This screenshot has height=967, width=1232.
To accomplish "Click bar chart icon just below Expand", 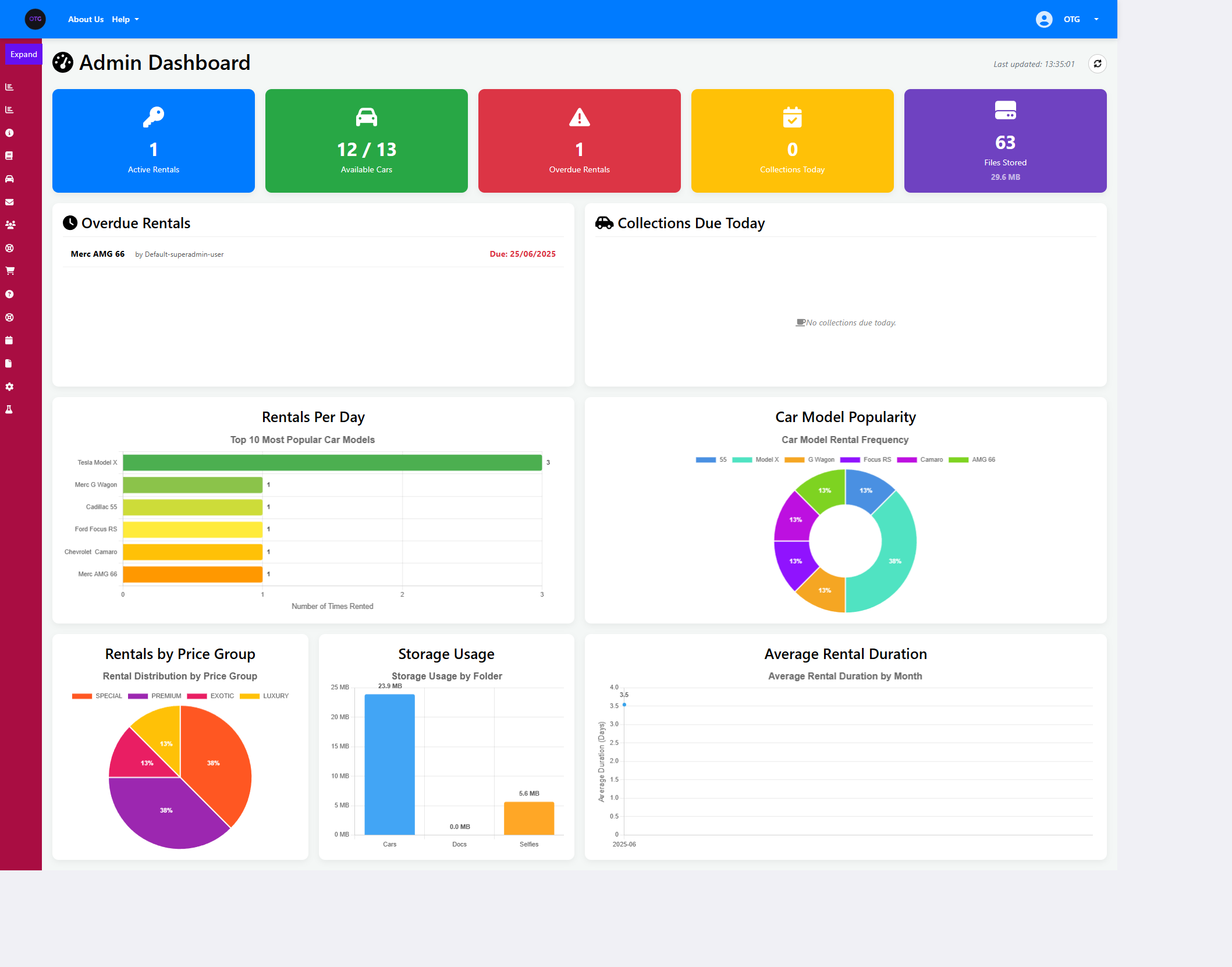I will tap(9, 87).
